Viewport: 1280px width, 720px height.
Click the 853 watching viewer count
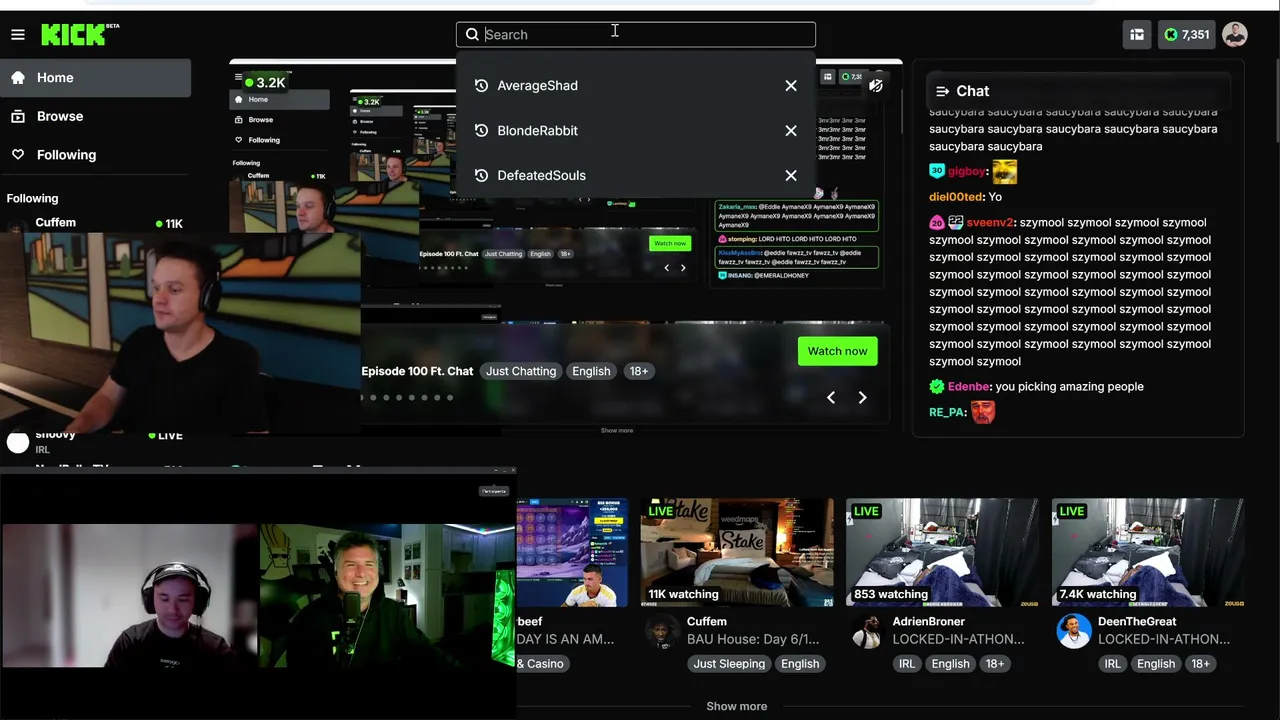[x=891, y=594]
